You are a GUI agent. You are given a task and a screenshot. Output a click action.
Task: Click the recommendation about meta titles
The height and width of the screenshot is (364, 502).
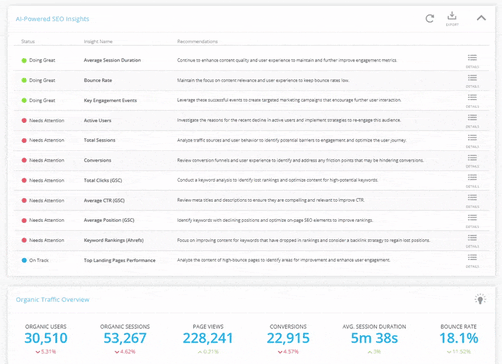(271, 200)
